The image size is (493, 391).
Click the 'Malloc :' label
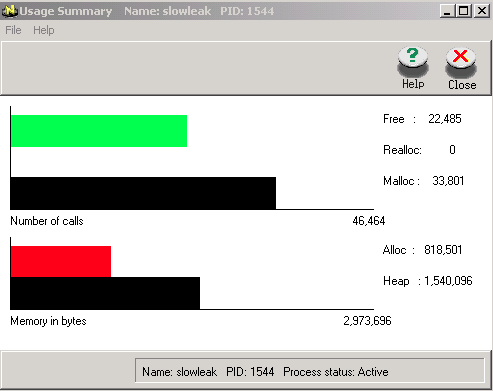401,181
